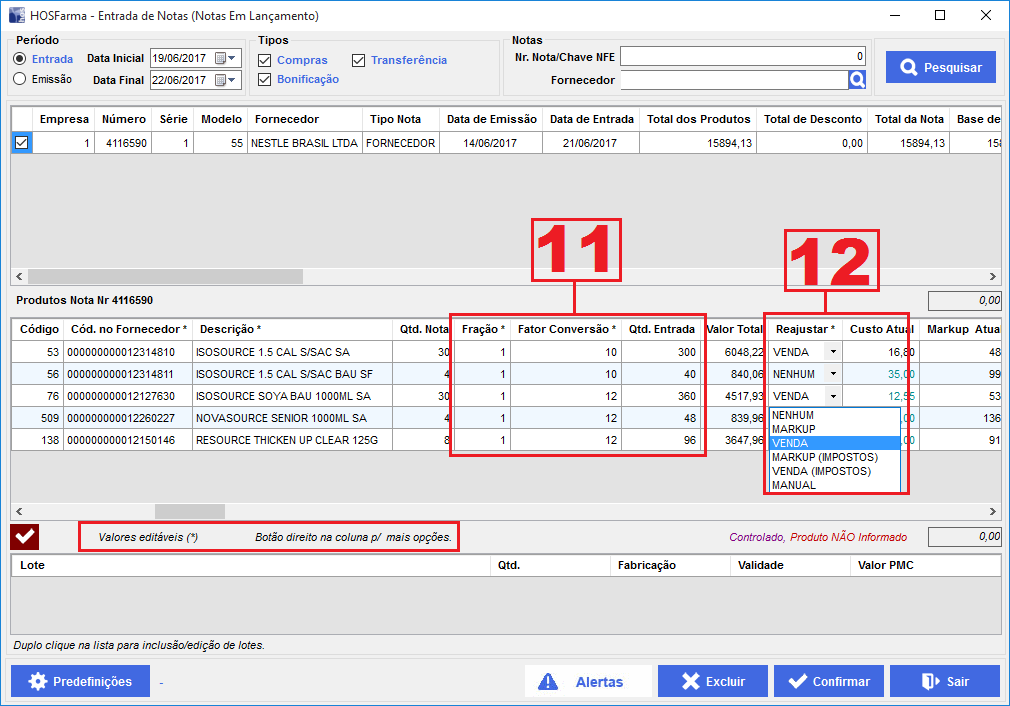Toggle the Bonificação checkbox
The image size is (1010, 706).
(265, 79)
